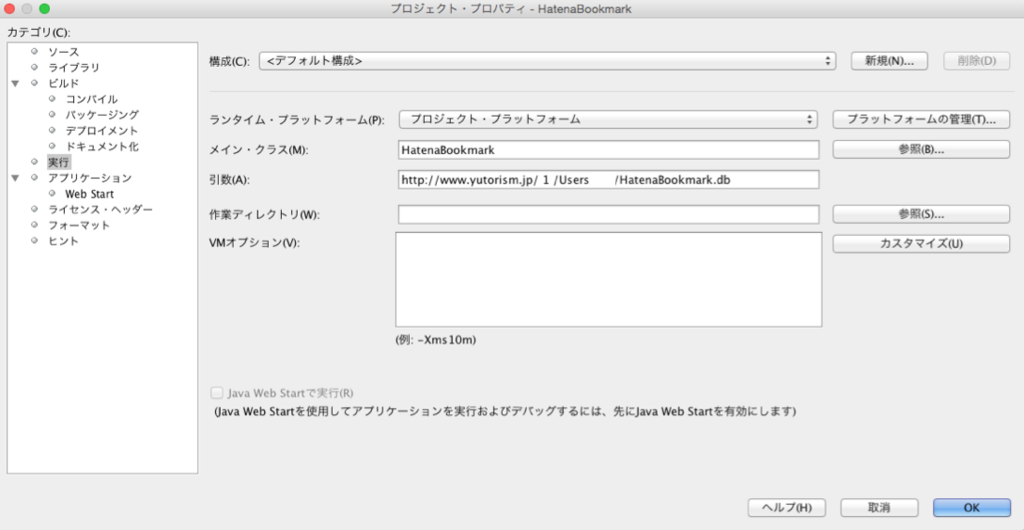Click the パッケージング bullet icon
The height and width of the screenshot is (530, 1024).
pyautogui.click(x=52, y=114)
